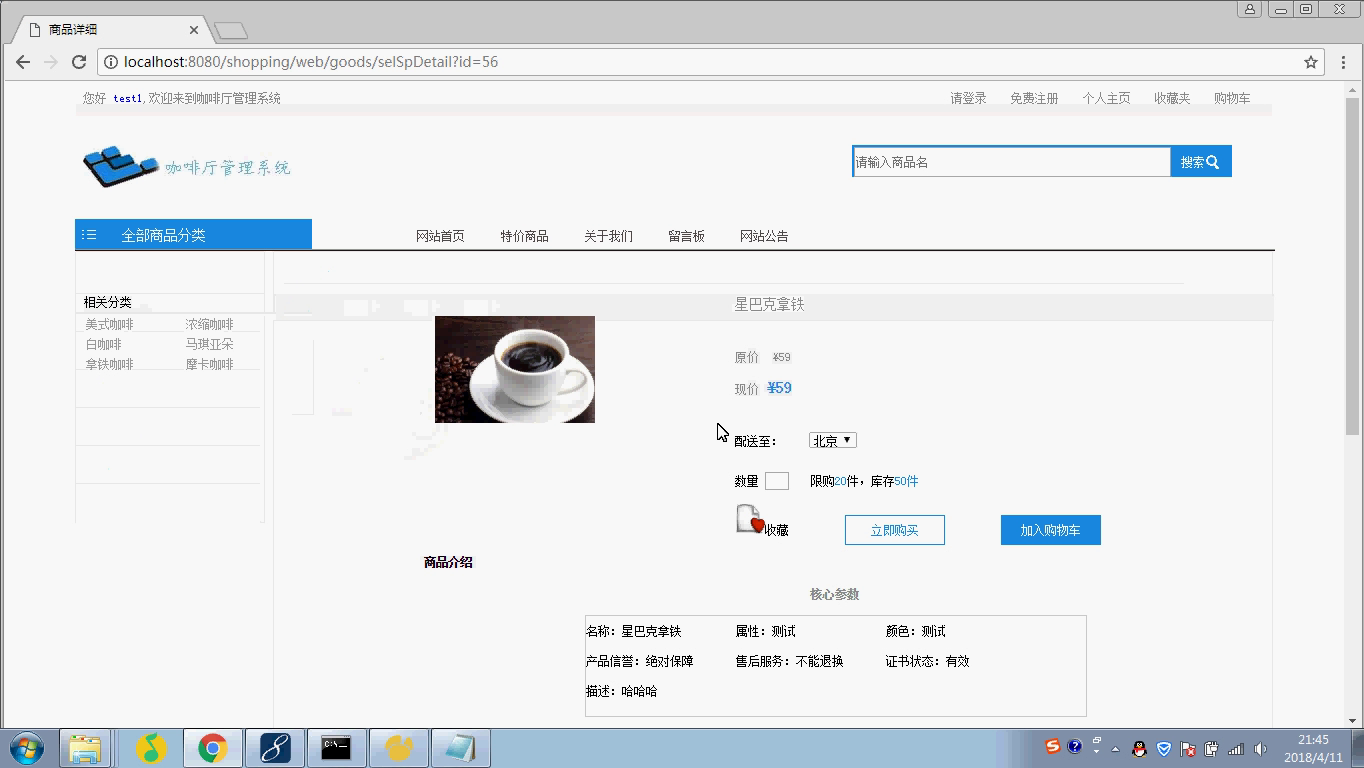Bookmark this page with star icon
Viewport: 1364px width, 768px height.
1311,62
